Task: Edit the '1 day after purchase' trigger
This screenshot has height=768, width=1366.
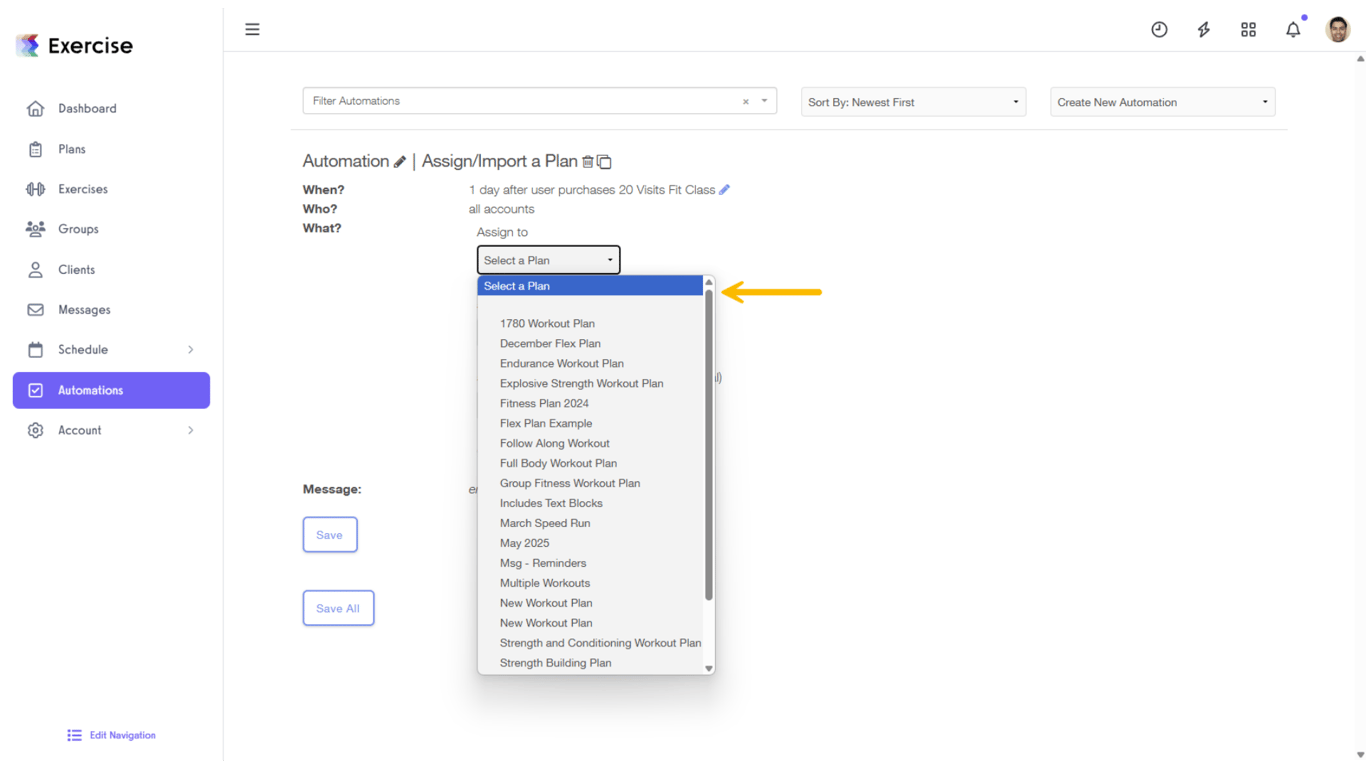Action: coord(724,189)
